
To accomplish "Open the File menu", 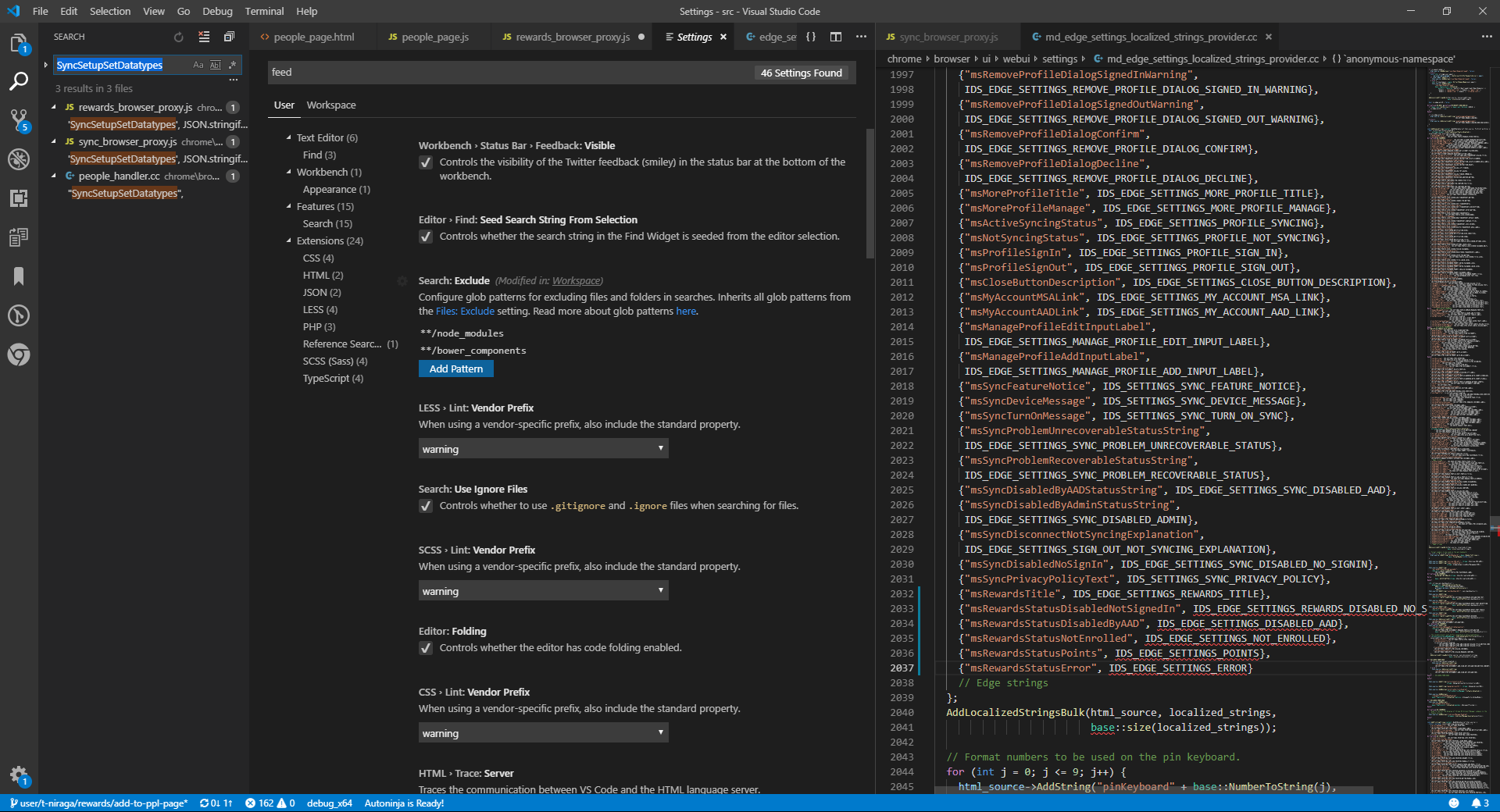I will pyautogui.click(x=41, y=11).
